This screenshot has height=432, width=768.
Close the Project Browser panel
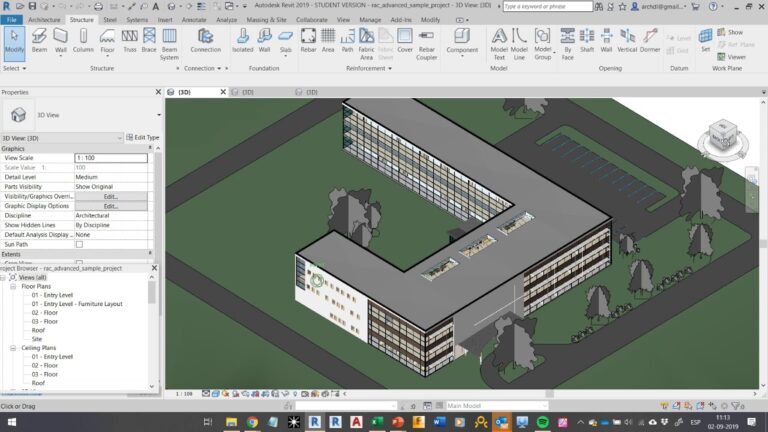[x=154, y=268]
